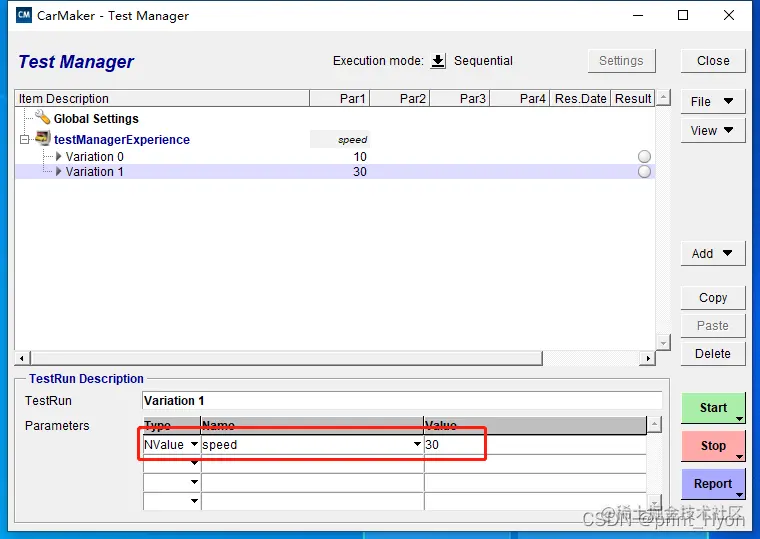Open the File menu
Image resolution: width=760 pixels, height=539 pixels.
[x=712, y=102]
